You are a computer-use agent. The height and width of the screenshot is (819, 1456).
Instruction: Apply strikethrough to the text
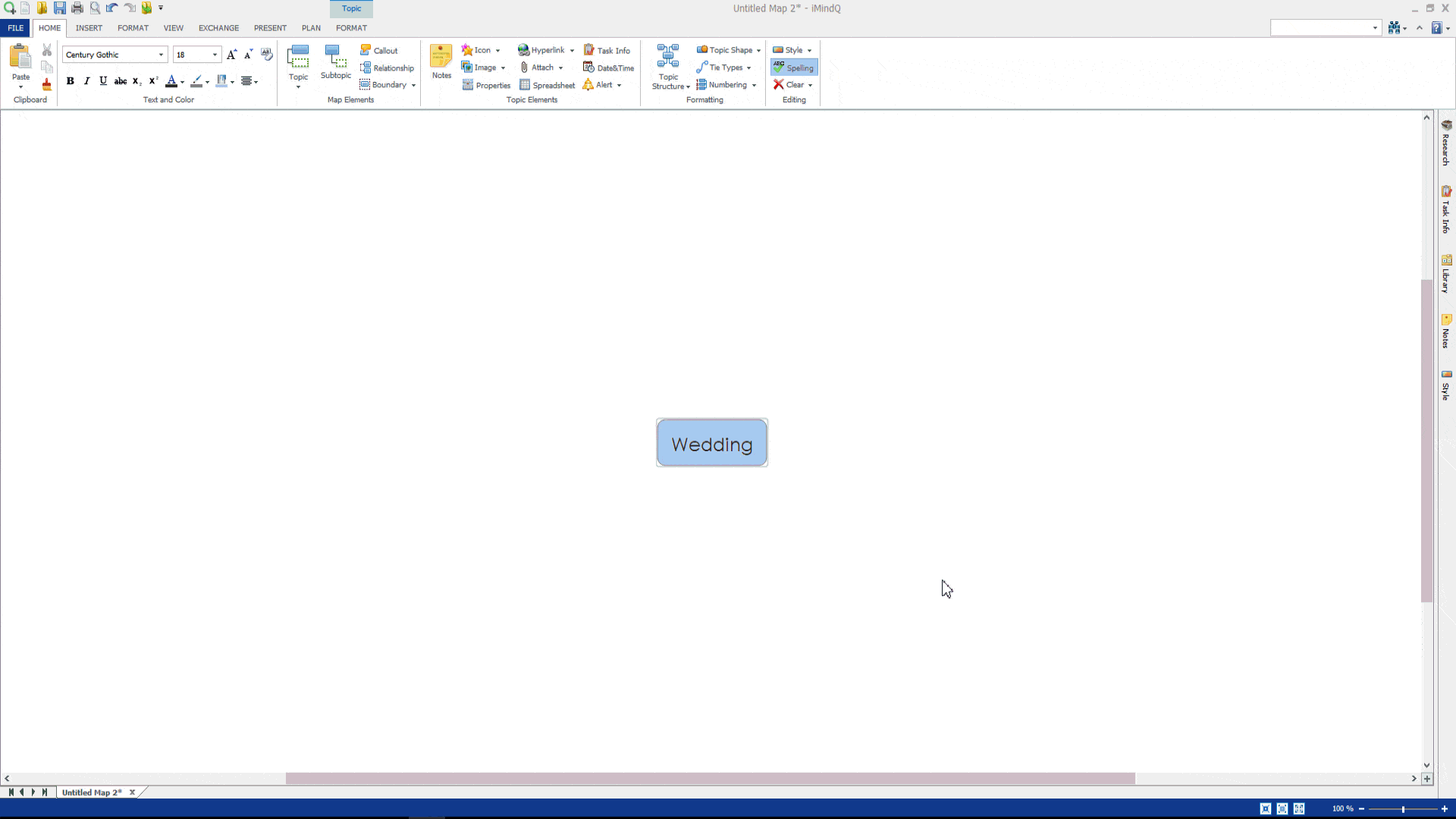[x=120, y=80]
